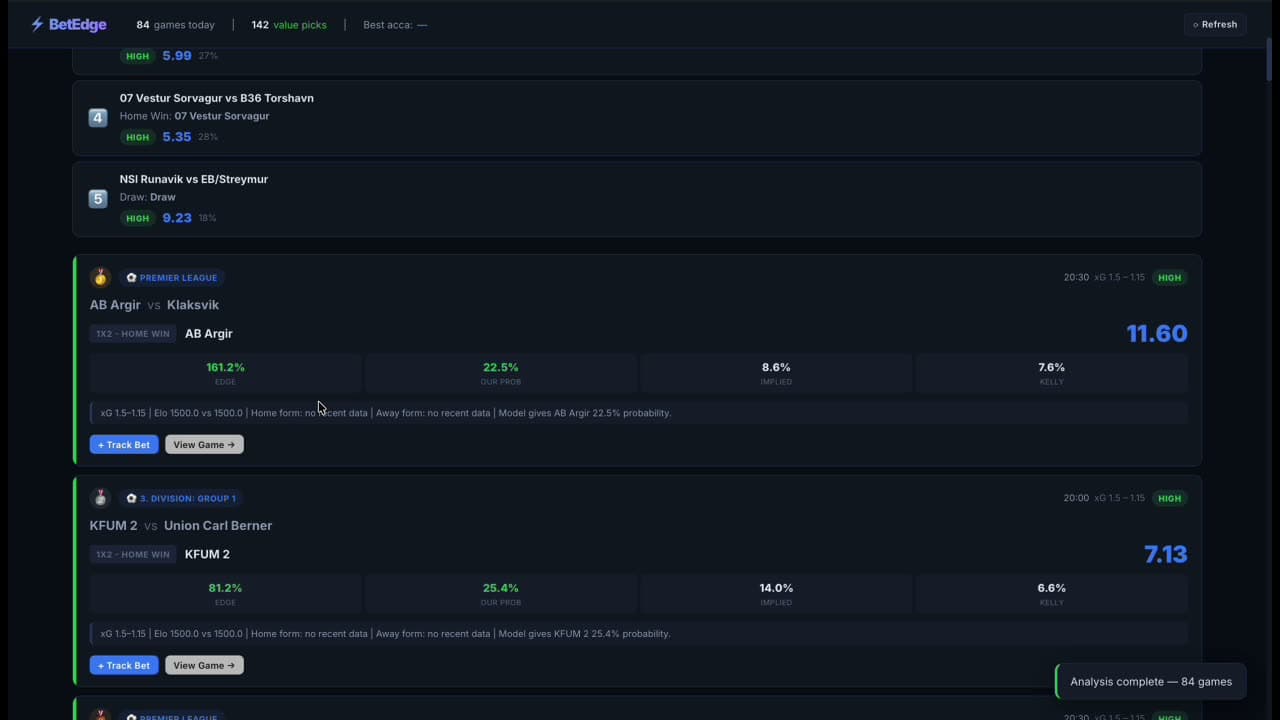Screen dimensions: 1280x720
Task: Click the 28% probability in Vestur Sorvagur row
Action: click(208, 137)
